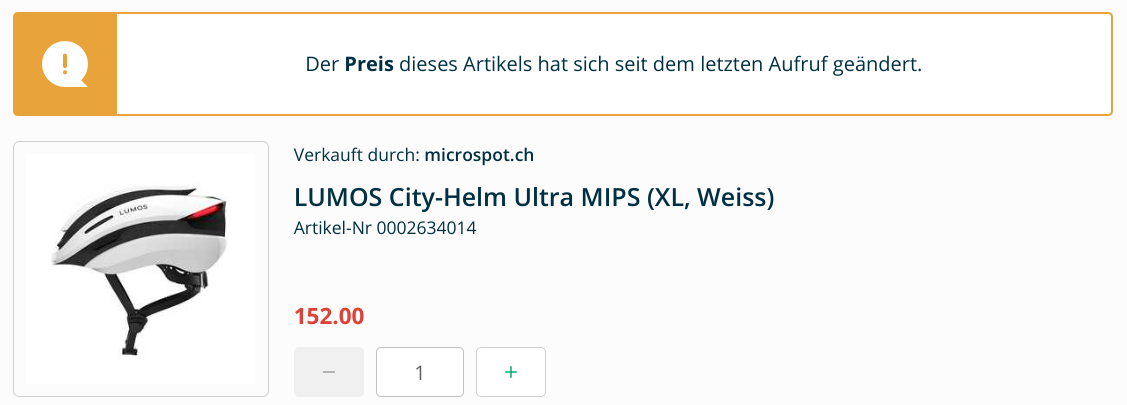
Task: Click the (XL, Weiss) variant text in title
Action: (710, 197)
